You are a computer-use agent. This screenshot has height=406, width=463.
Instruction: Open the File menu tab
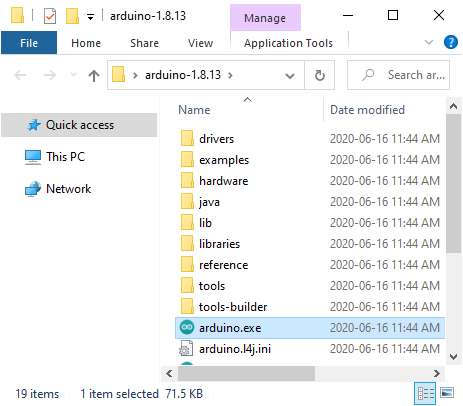(x=29, y=43)
